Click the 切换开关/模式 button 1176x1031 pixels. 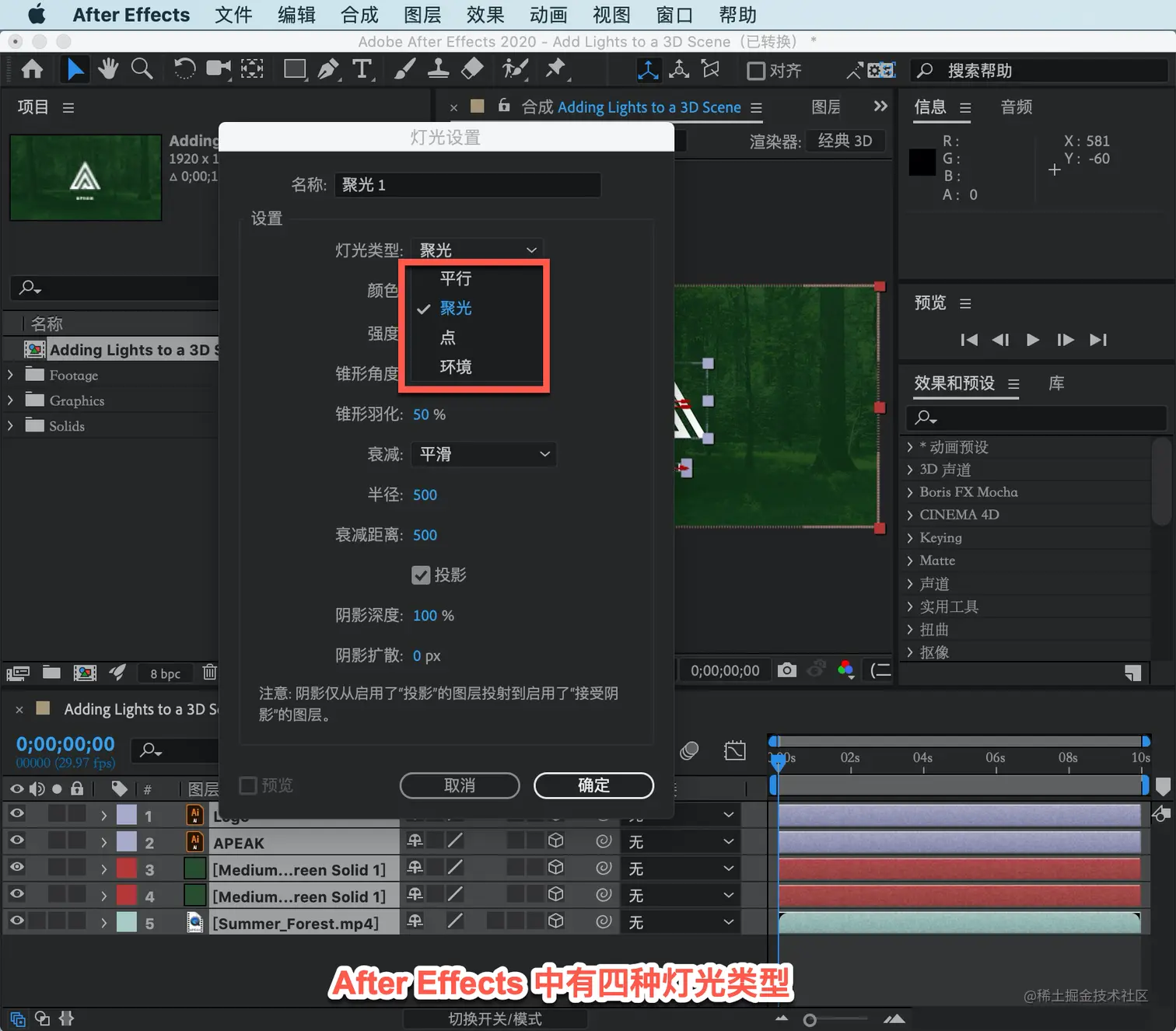(495, 1019)
